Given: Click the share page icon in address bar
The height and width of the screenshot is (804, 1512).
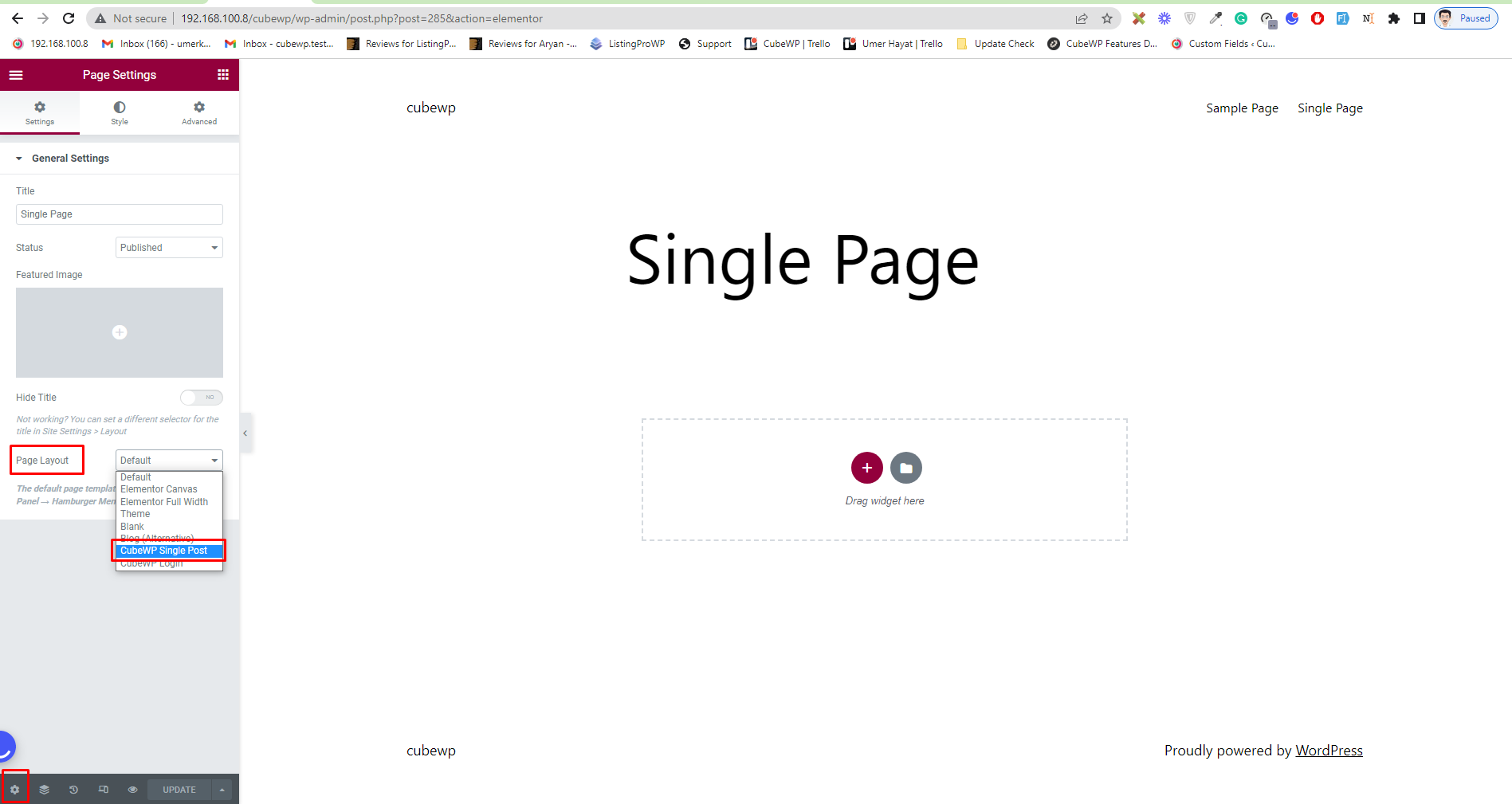Looking at the screenshot, I should (x=1082, y=18).
